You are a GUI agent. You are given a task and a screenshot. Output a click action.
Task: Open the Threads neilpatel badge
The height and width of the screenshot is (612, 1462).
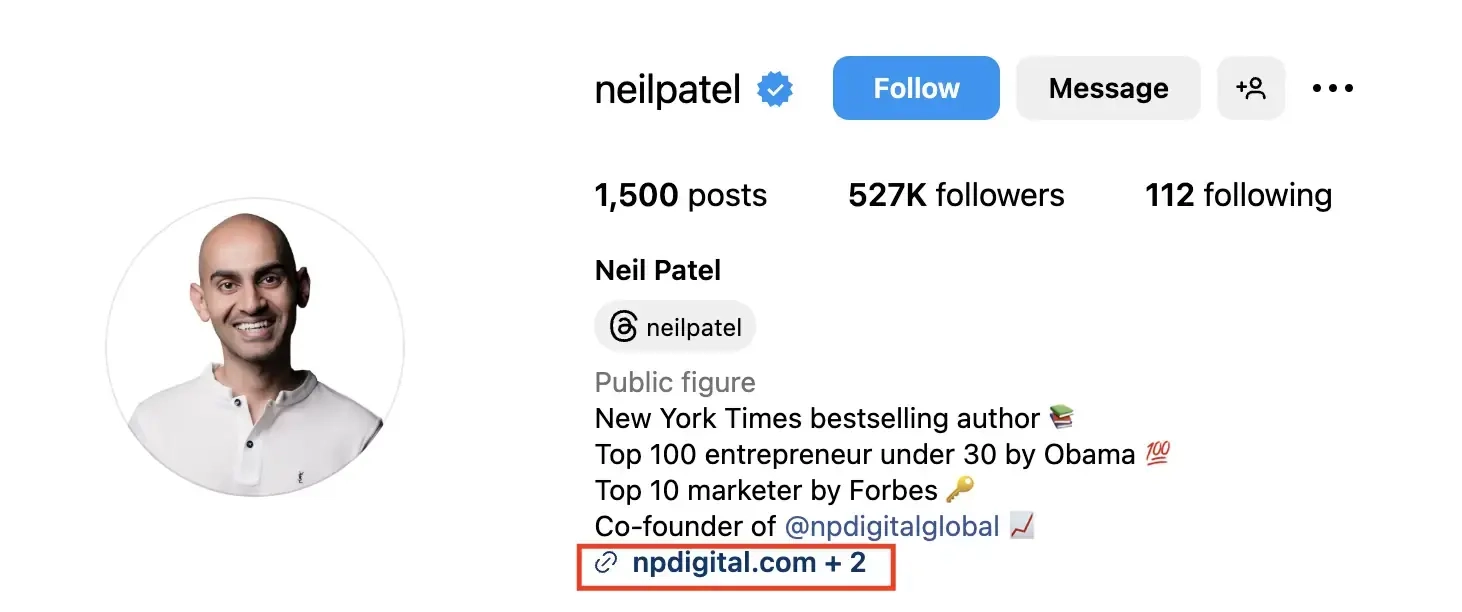[x=675, y=327]
